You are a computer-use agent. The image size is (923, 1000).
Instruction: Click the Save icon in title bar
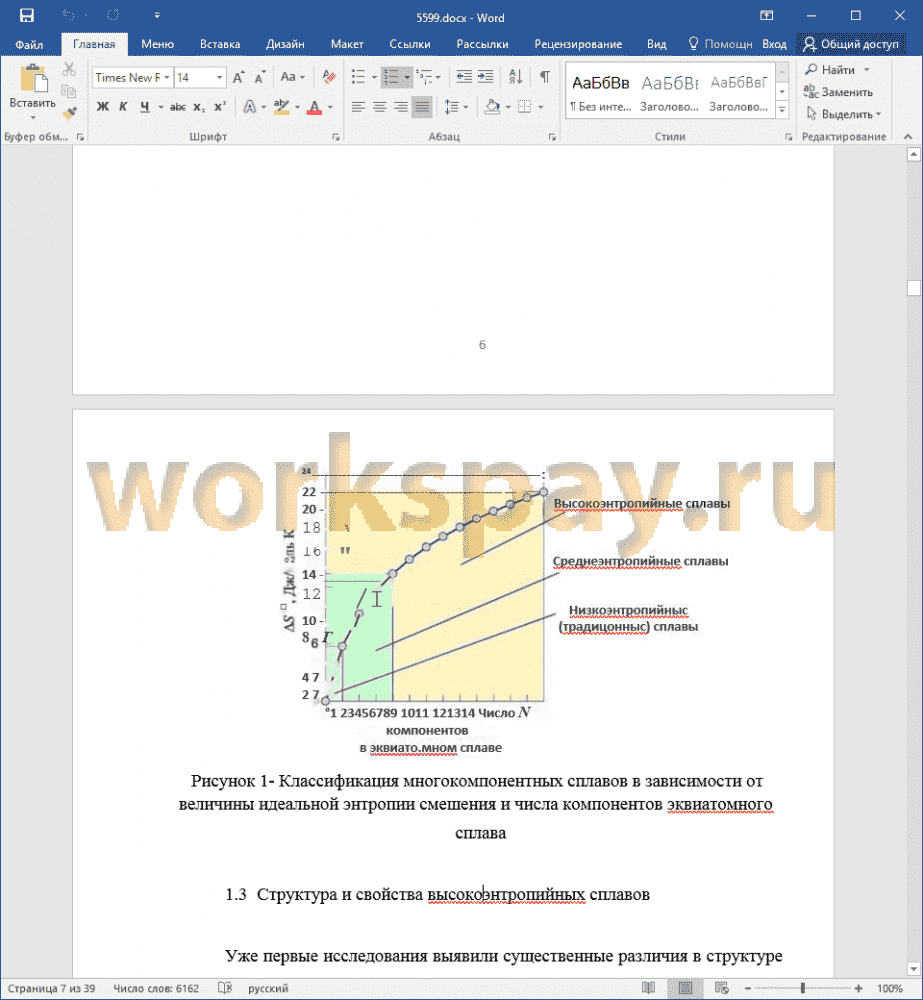click(x=26, y=15)
